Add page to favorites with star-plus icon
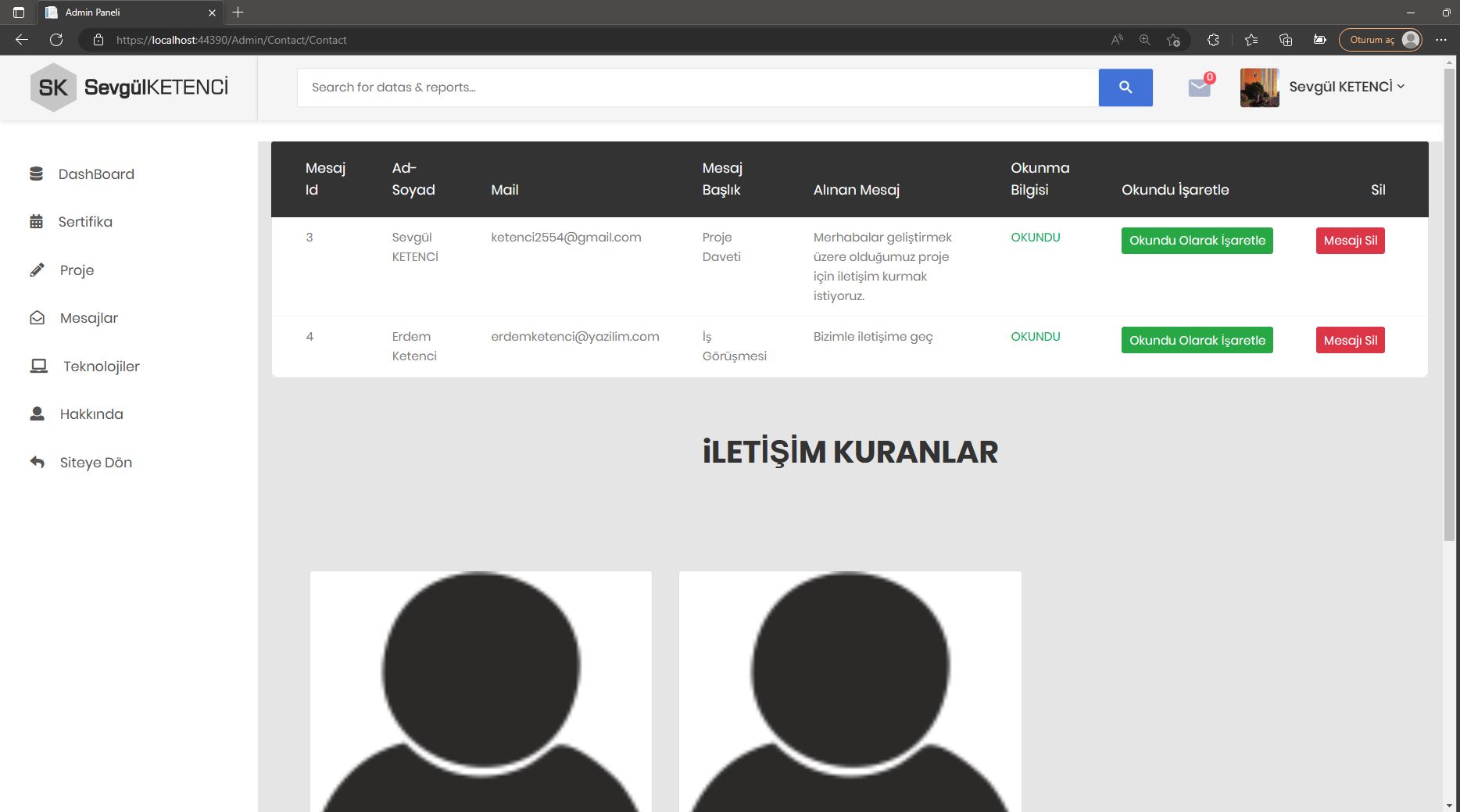This screenshot has height=812, width=1460. [x=1173, y=40]
